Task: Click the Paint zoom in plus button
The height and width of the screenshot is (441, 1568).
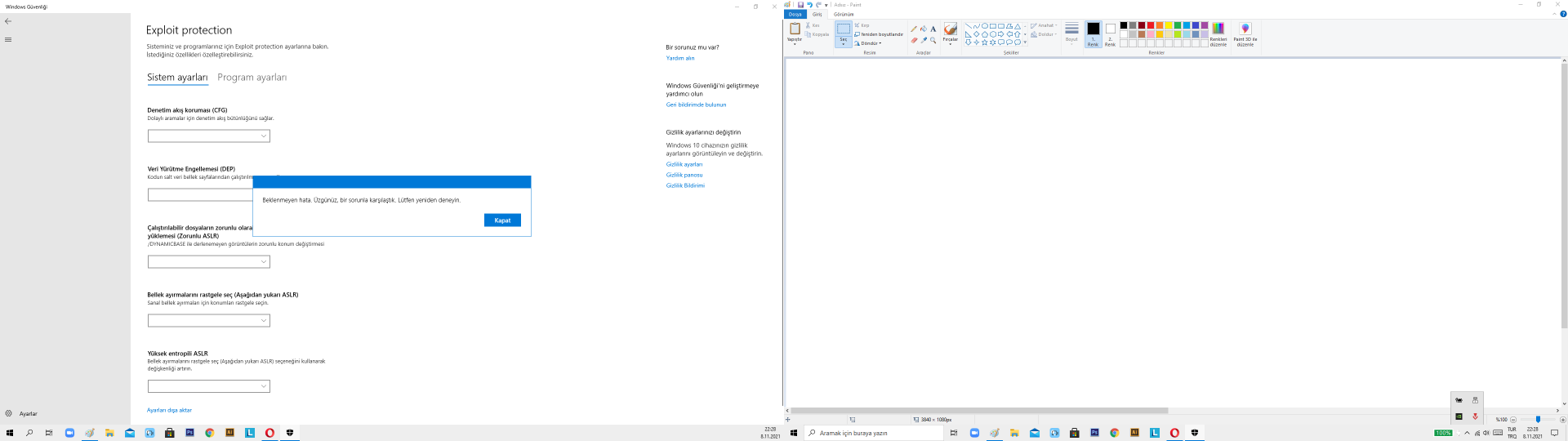Action: (1562, 420)
